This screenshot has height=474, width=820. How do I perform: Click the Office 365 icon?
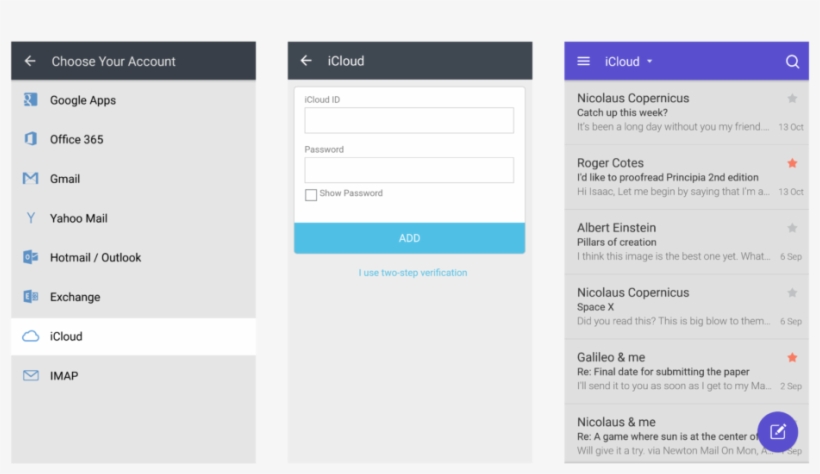click(x=30, y=139)
